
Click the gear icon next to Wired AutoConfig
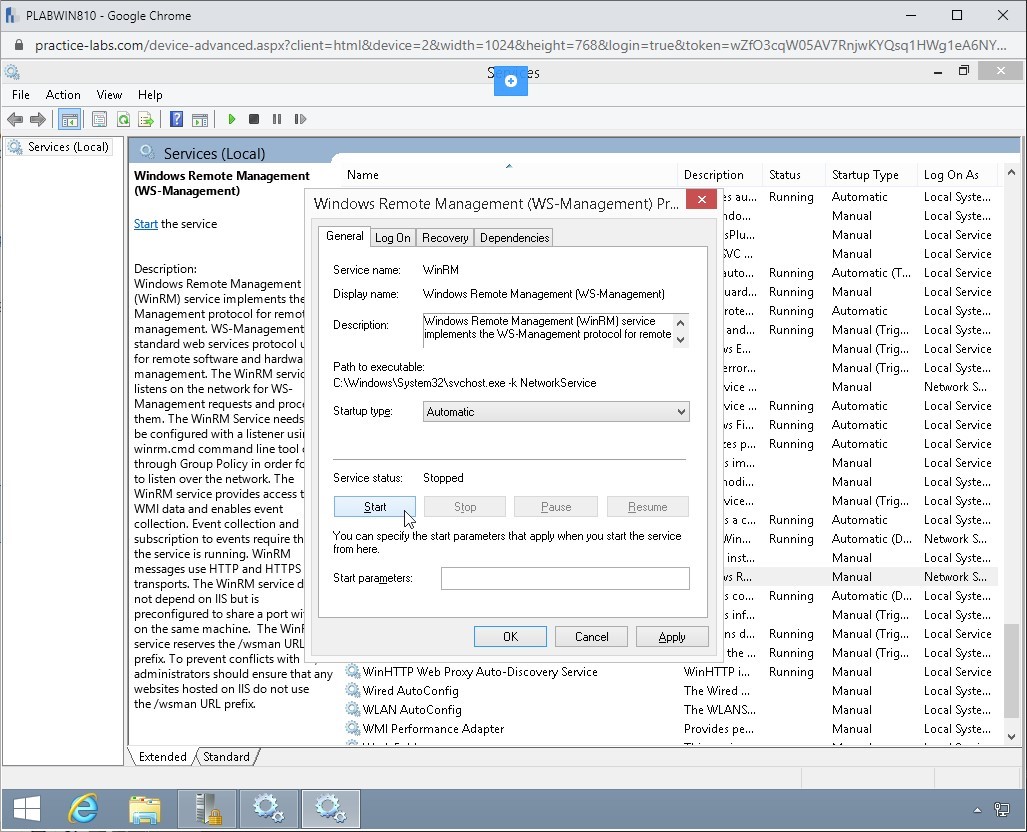(x=353, y=690)
